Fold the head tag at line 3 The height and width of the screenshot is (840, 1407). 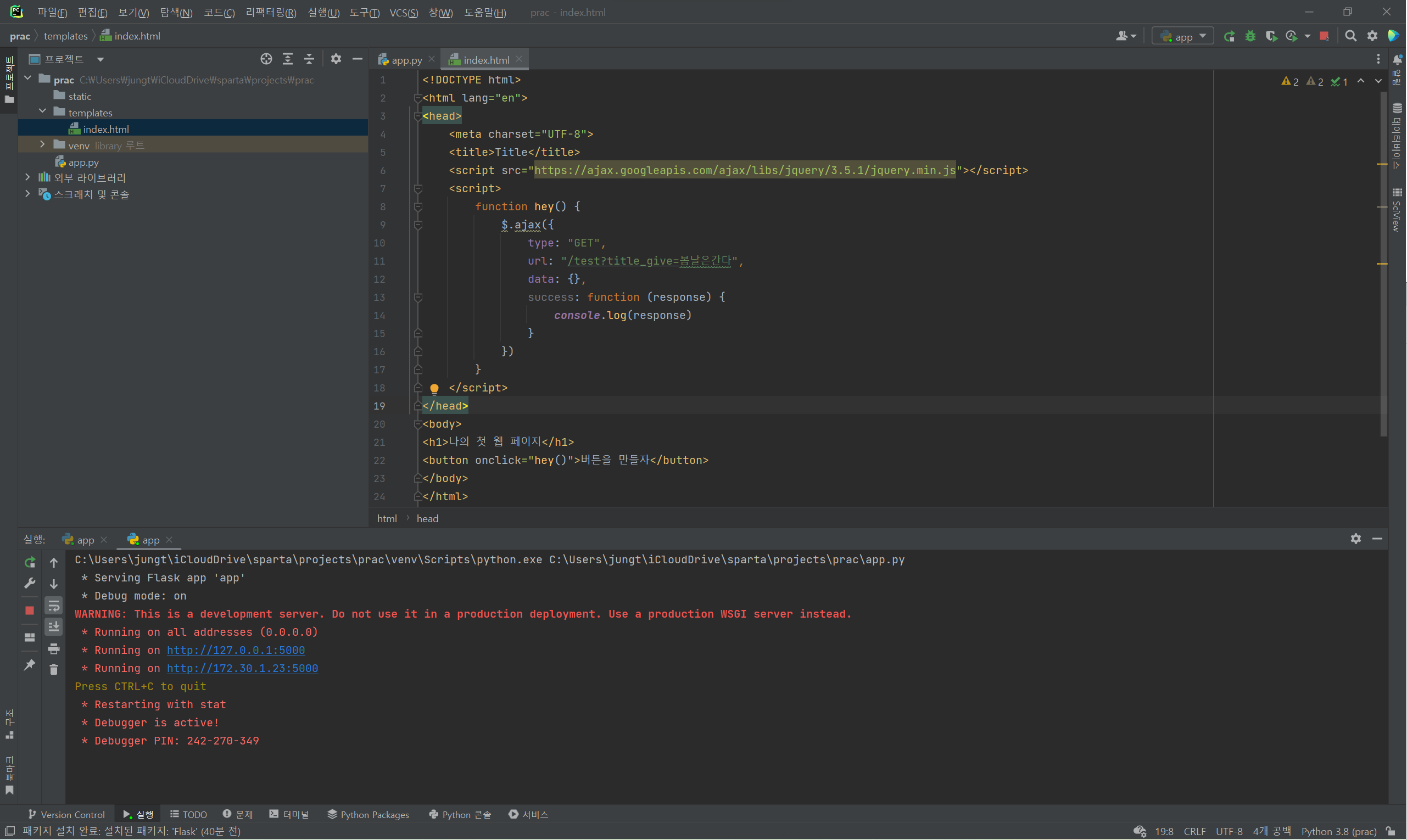pos(418,116)
